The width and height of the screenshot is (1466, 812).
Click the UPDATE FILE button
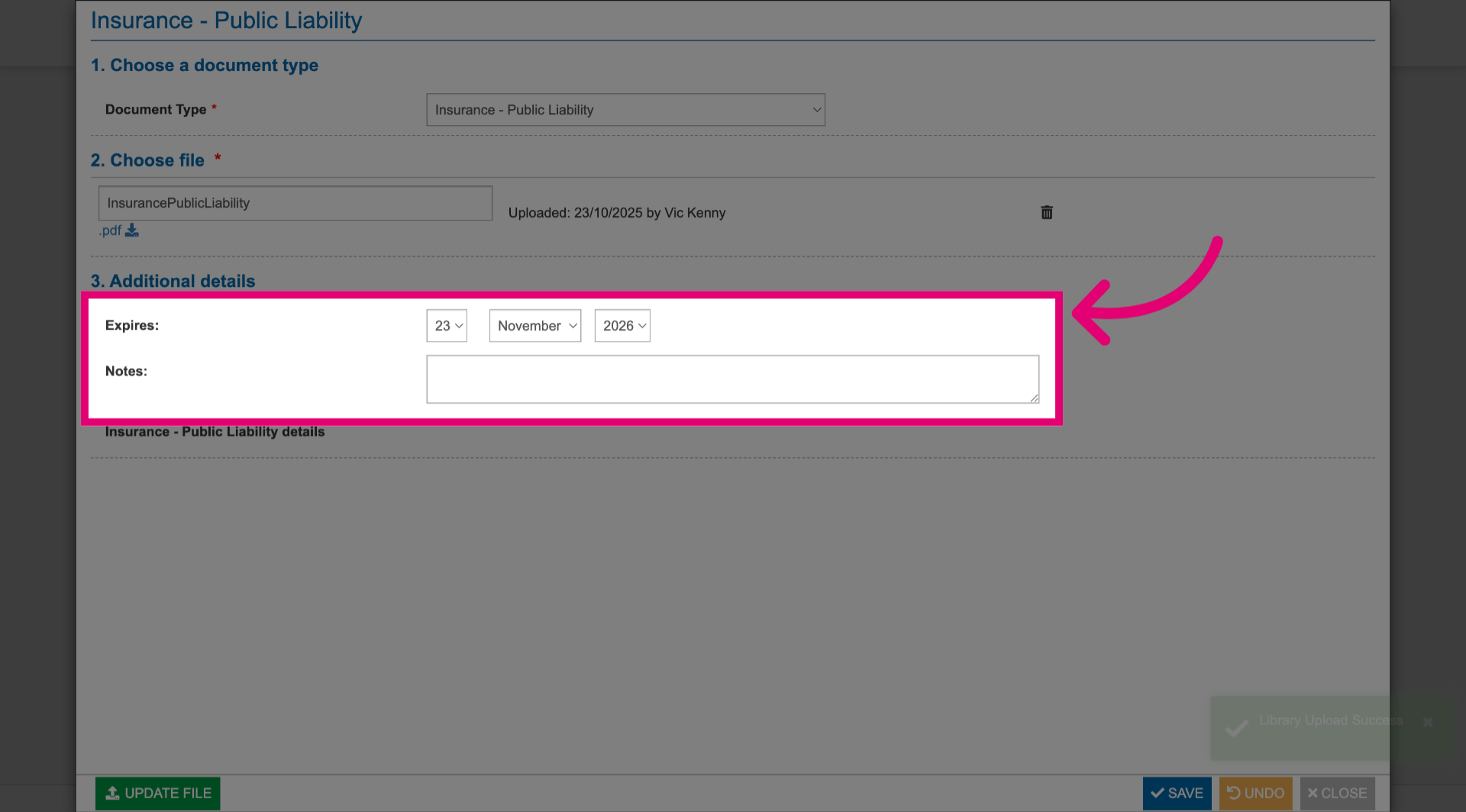click(158, 793)
